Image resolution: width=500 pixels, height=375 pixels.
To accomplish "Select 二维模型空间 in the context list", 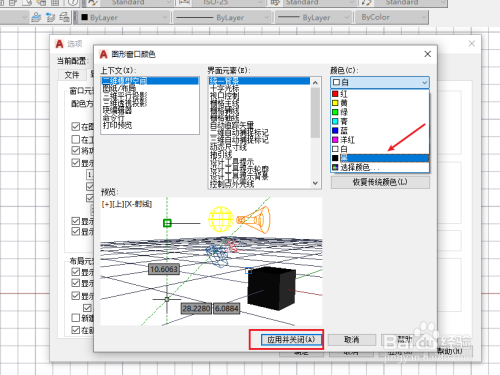I will coord(150,81).
